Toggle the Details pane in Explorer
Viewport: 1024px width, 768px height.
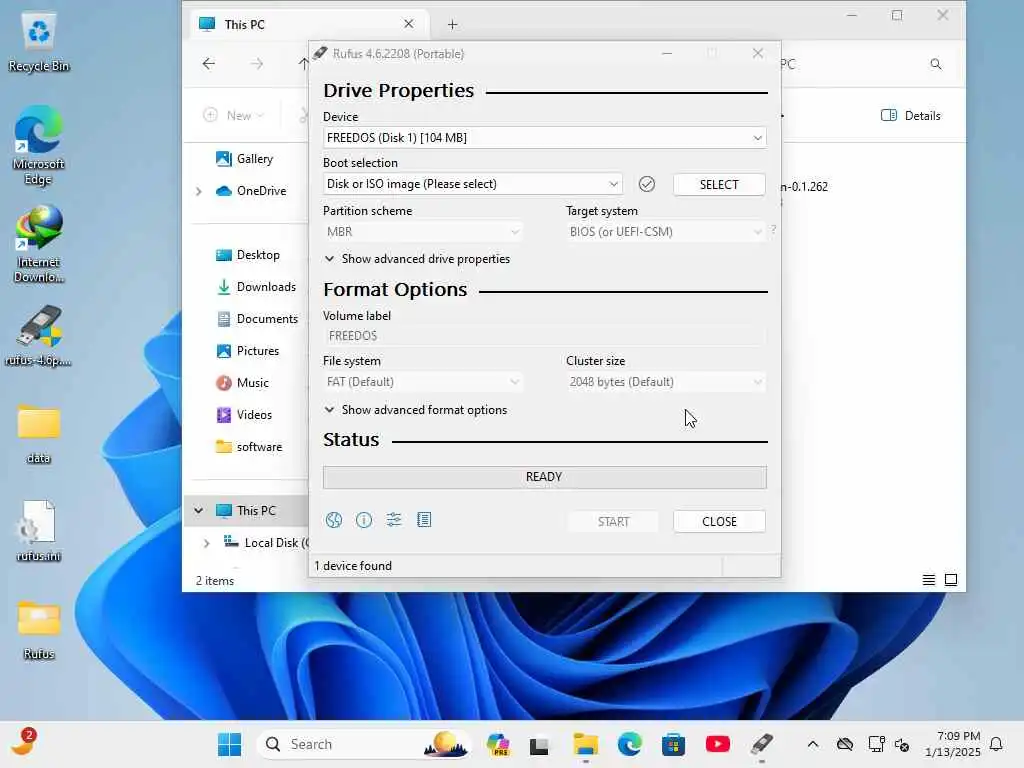[x=911, y=116]
